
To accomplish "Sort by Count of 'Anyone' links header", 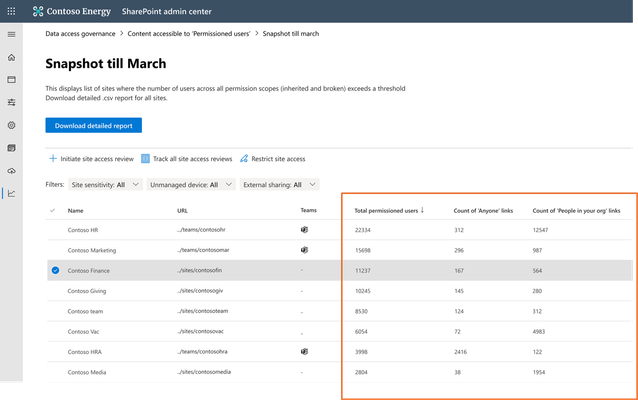I will pyautogui.click(x=483, y=210).
